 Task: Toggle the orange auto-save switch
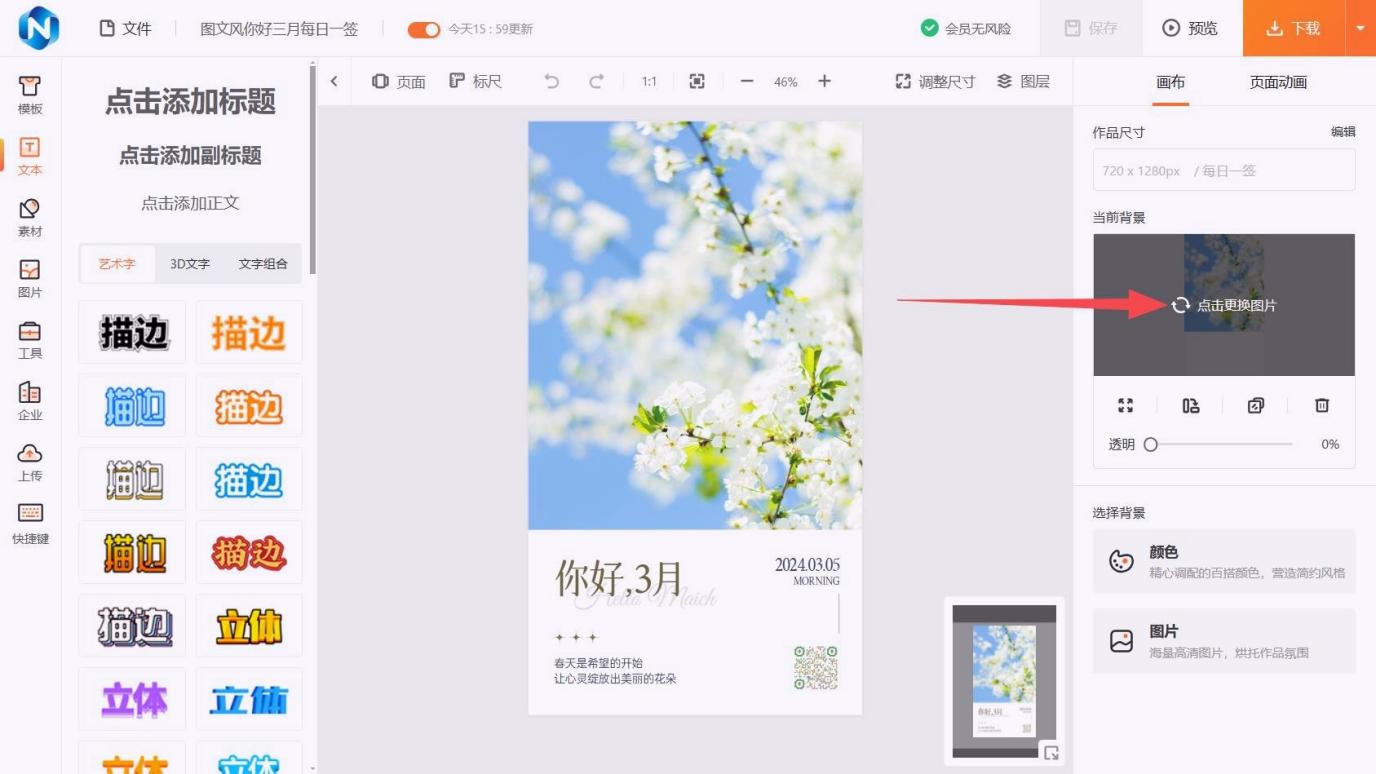(x=424, y=29)
